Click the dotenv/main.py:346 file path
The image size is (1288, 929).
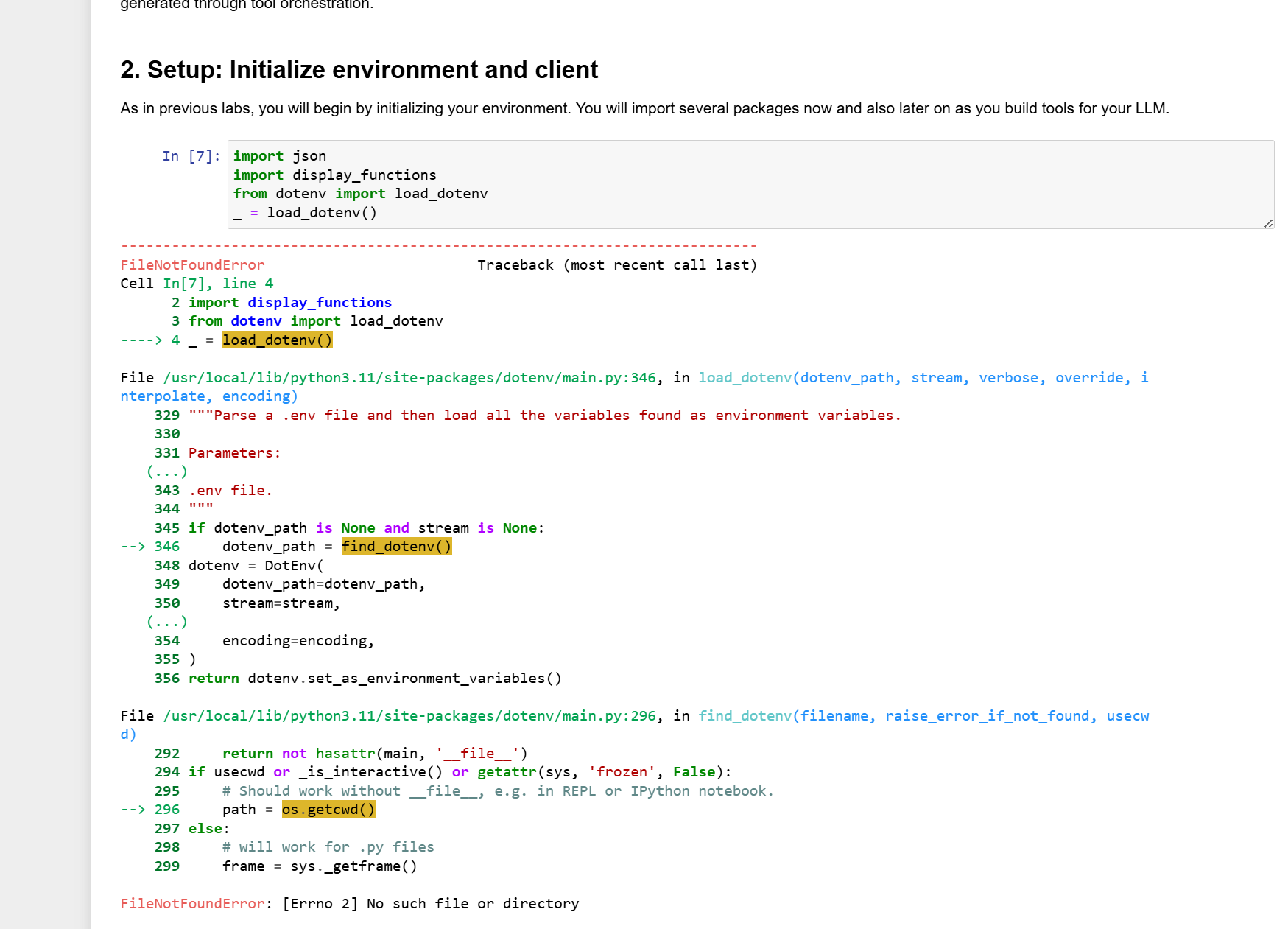[409, 378]
